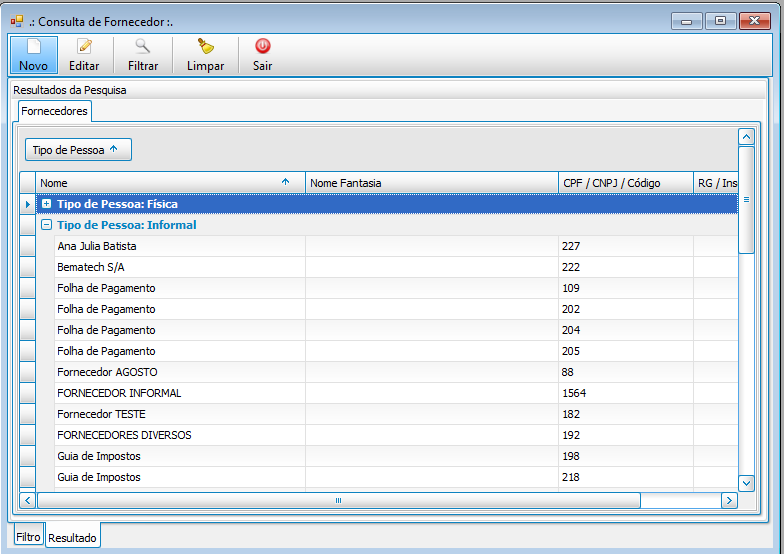This screenshot has width=784, height=554.
Task: Select Folha de Pagamento with code 202
Action: click(396, 309)
